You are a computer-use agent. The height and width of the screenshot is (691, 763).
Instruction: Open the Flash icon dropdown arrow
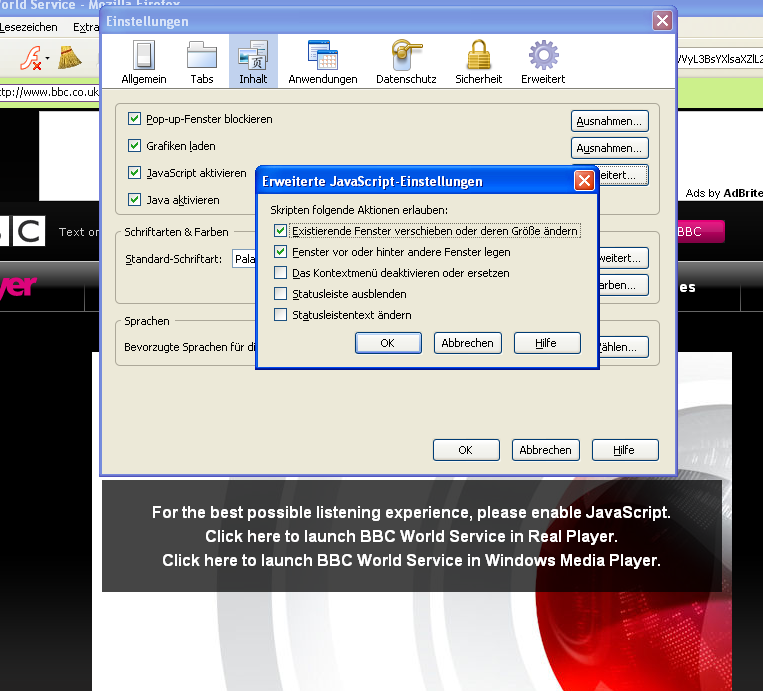[x=47, y=58]
